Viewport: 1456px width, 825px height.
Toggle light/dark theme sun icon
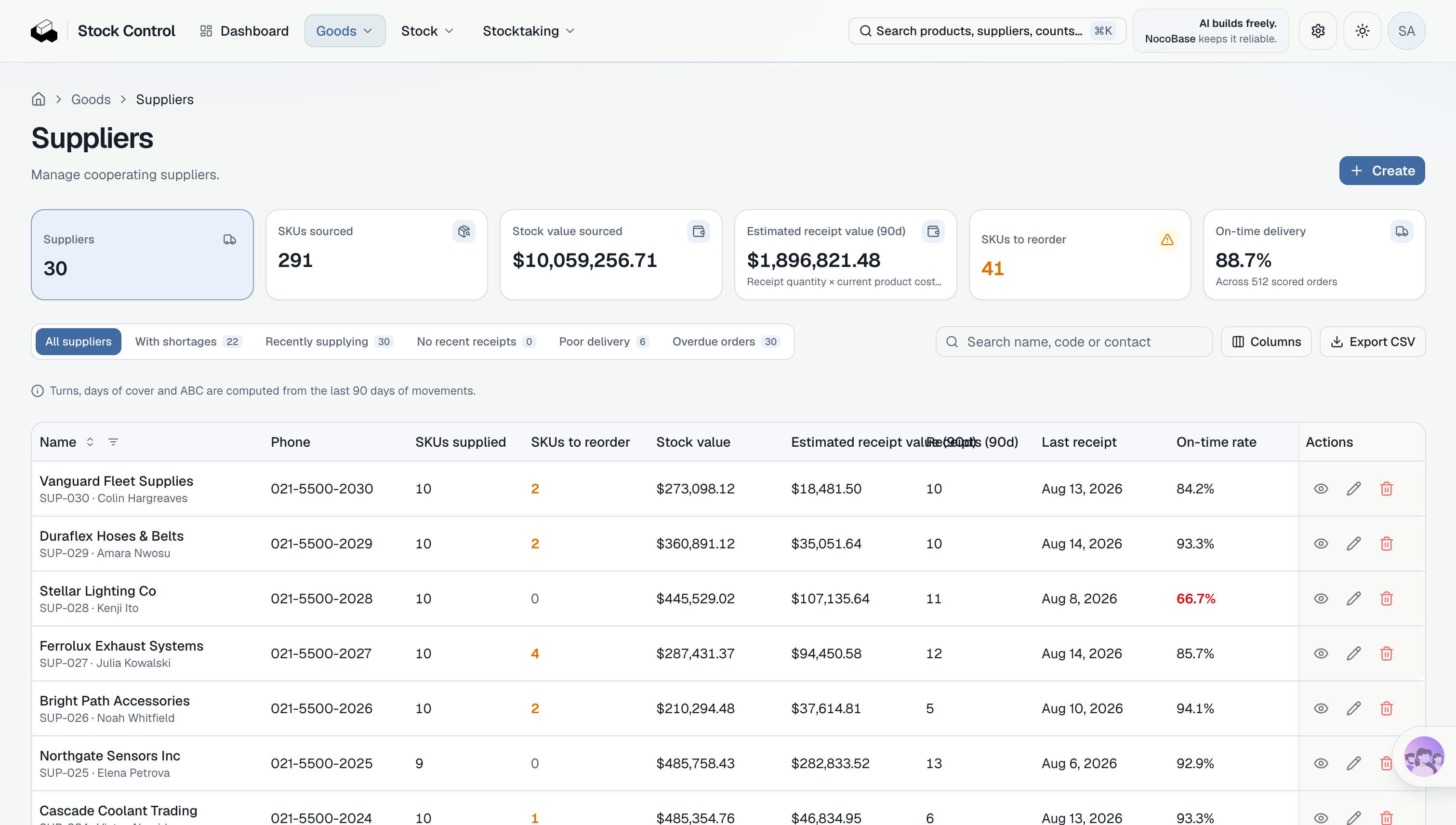(x=1363, y=31)
